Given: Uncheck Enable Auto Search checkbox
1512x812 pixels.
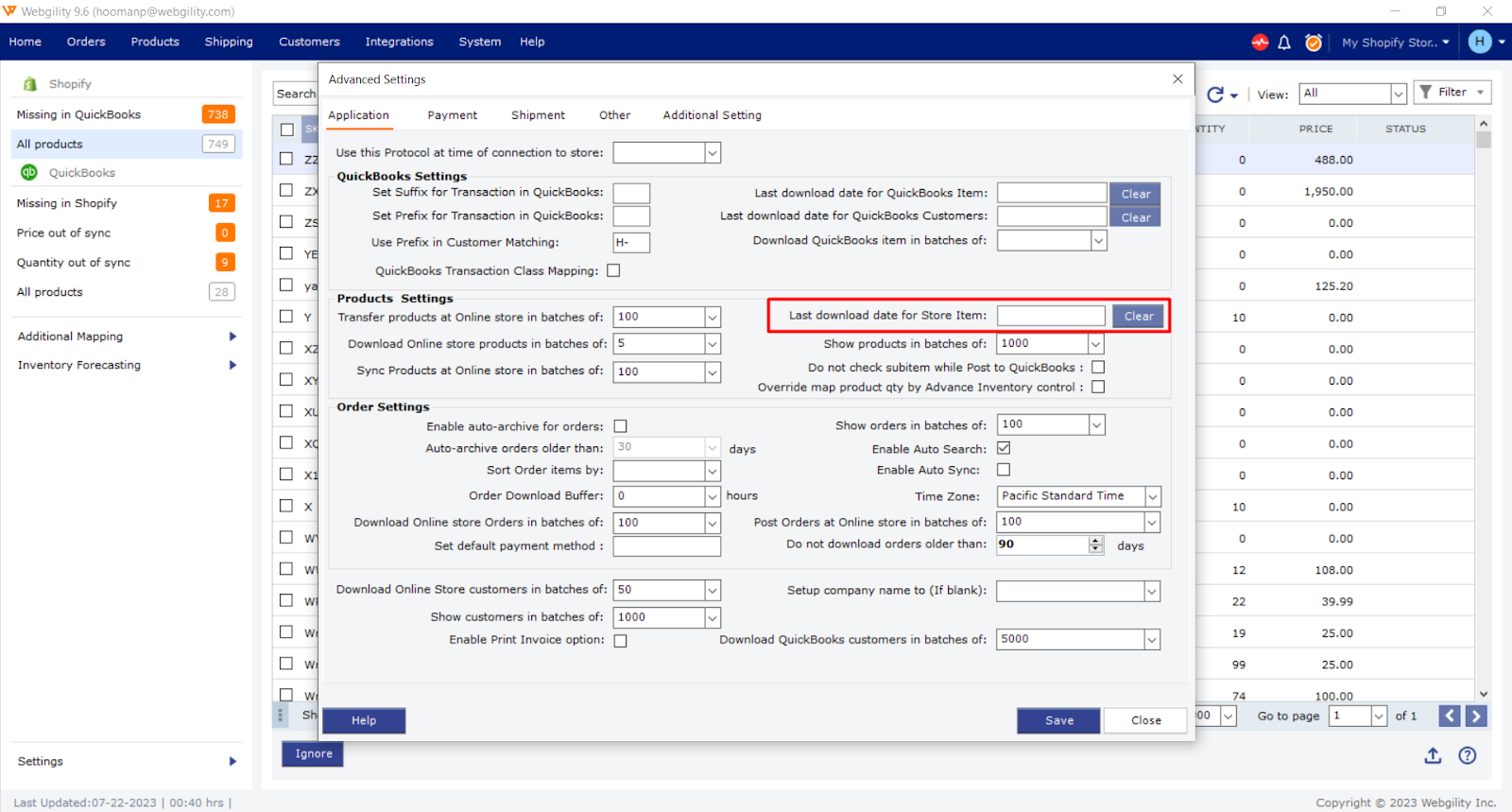Looking at the screenshot, I should pyautogui.click(x=1004, y=448).
